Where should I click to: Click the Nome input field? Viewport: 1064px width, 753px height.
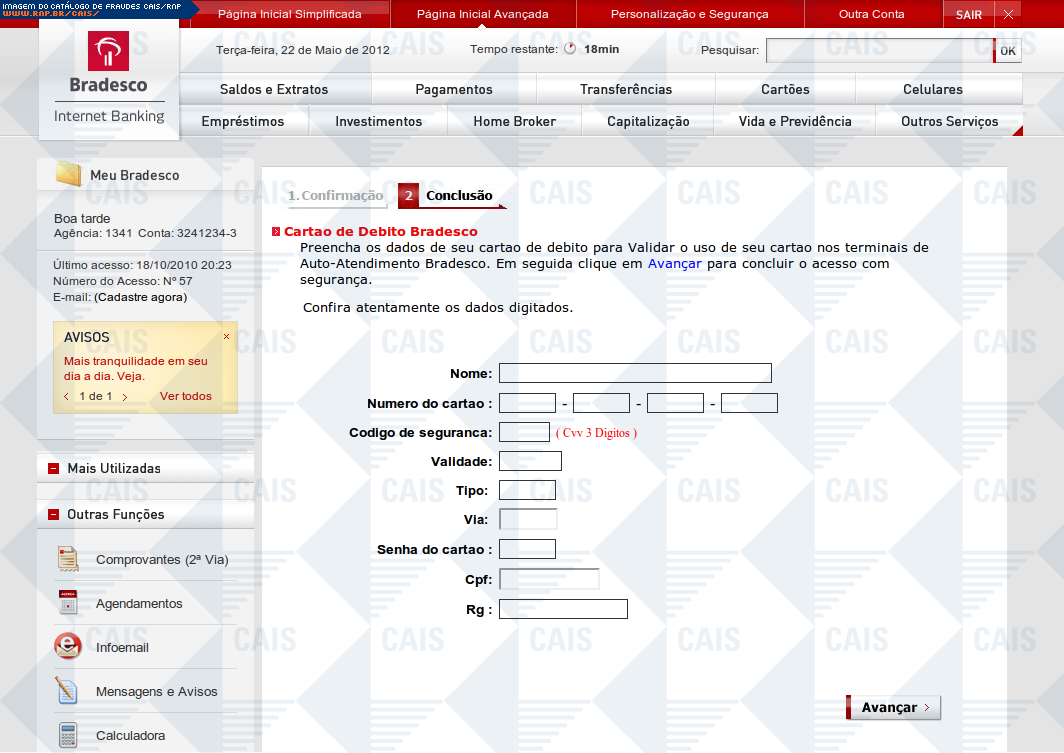(635, 373)
